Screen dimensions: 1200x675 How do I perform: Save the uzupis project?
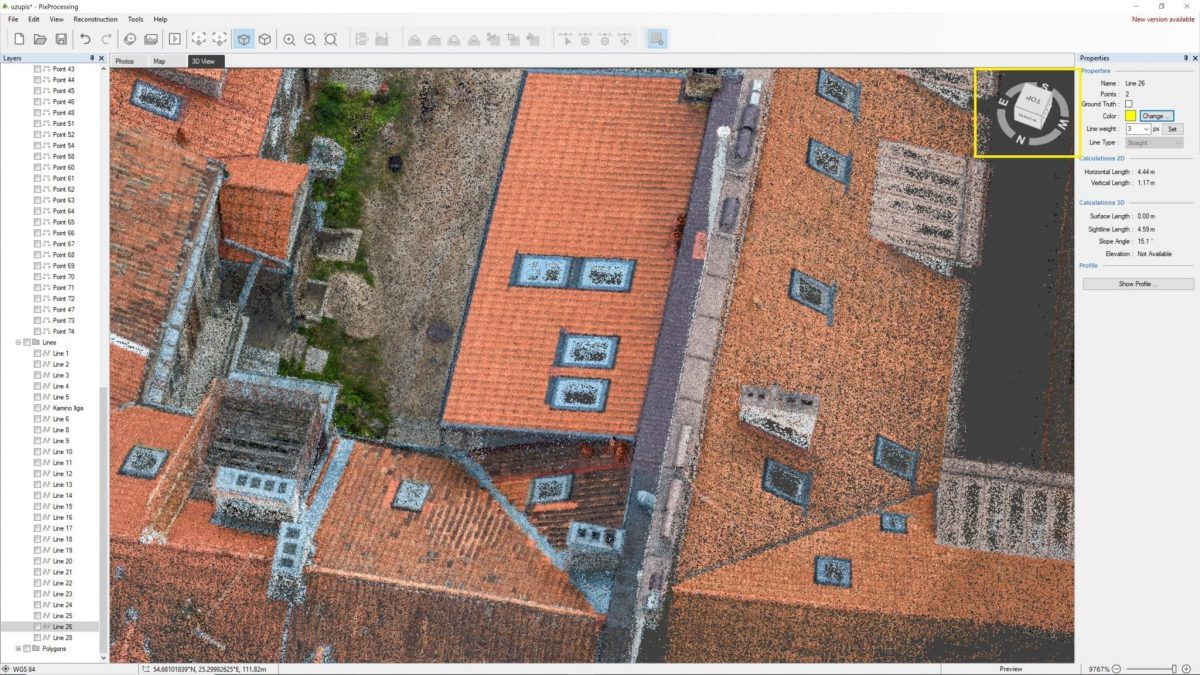pyautogui.click(x=62, y=39)
